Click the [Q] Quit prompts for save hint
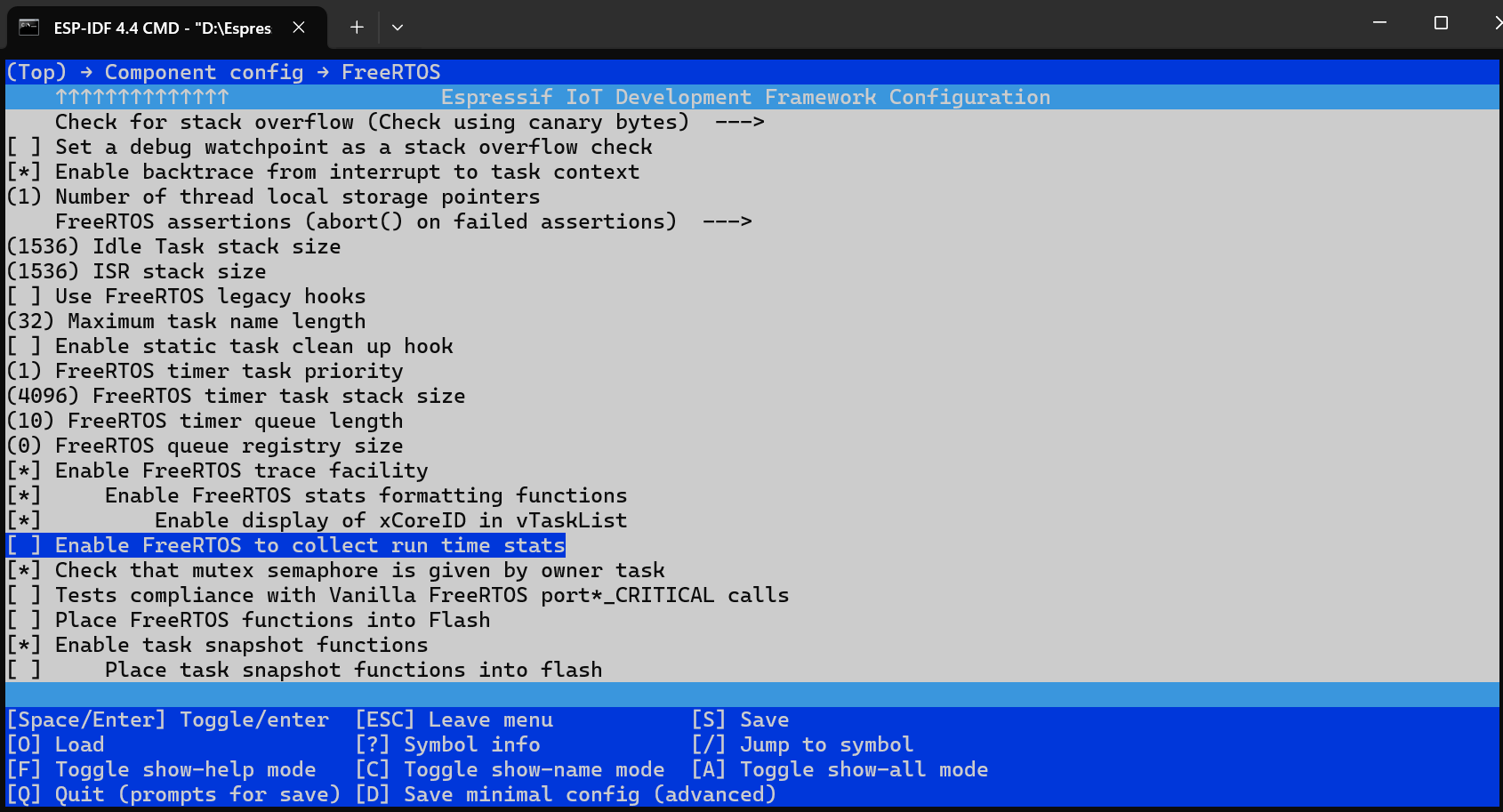Image resolution: width=1503 pixels, height=812 pixels. click(x=173, y=794)
